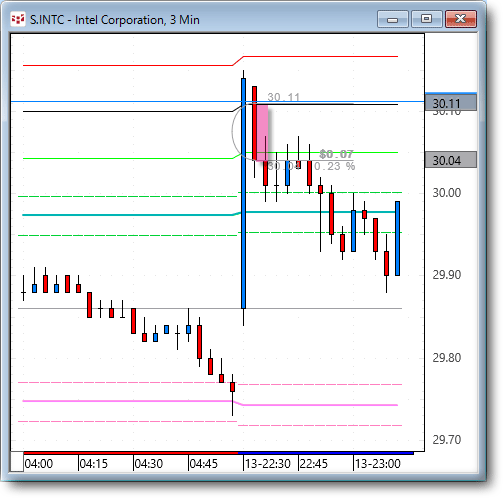Click the gray 30.11 annotation on chart

tap(284, 97)
